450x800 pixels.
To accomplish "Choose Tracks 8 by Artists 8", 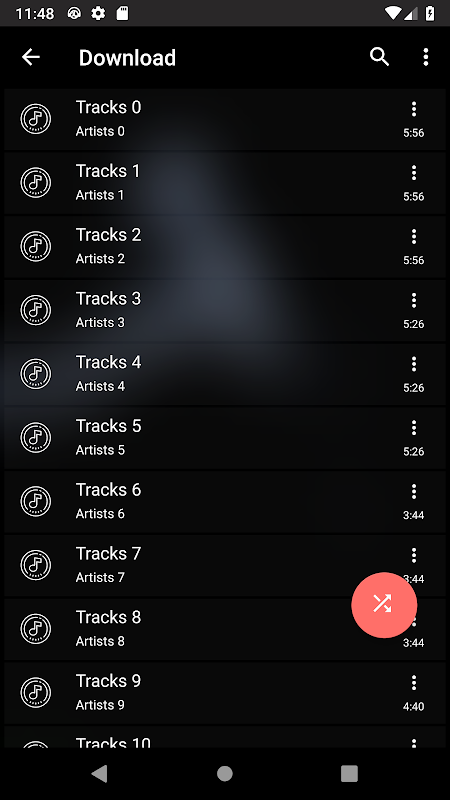I will tap(225, 629).
